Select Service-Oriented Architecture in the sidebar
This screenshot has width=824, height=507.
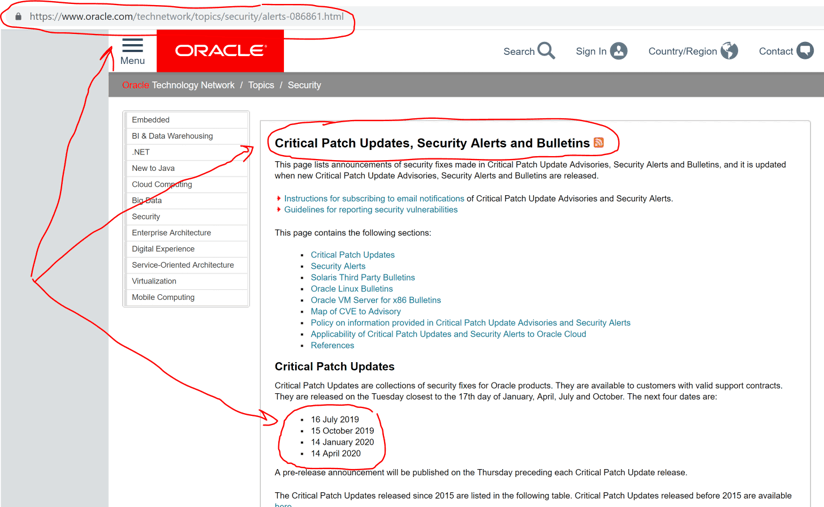click(187, 265)
